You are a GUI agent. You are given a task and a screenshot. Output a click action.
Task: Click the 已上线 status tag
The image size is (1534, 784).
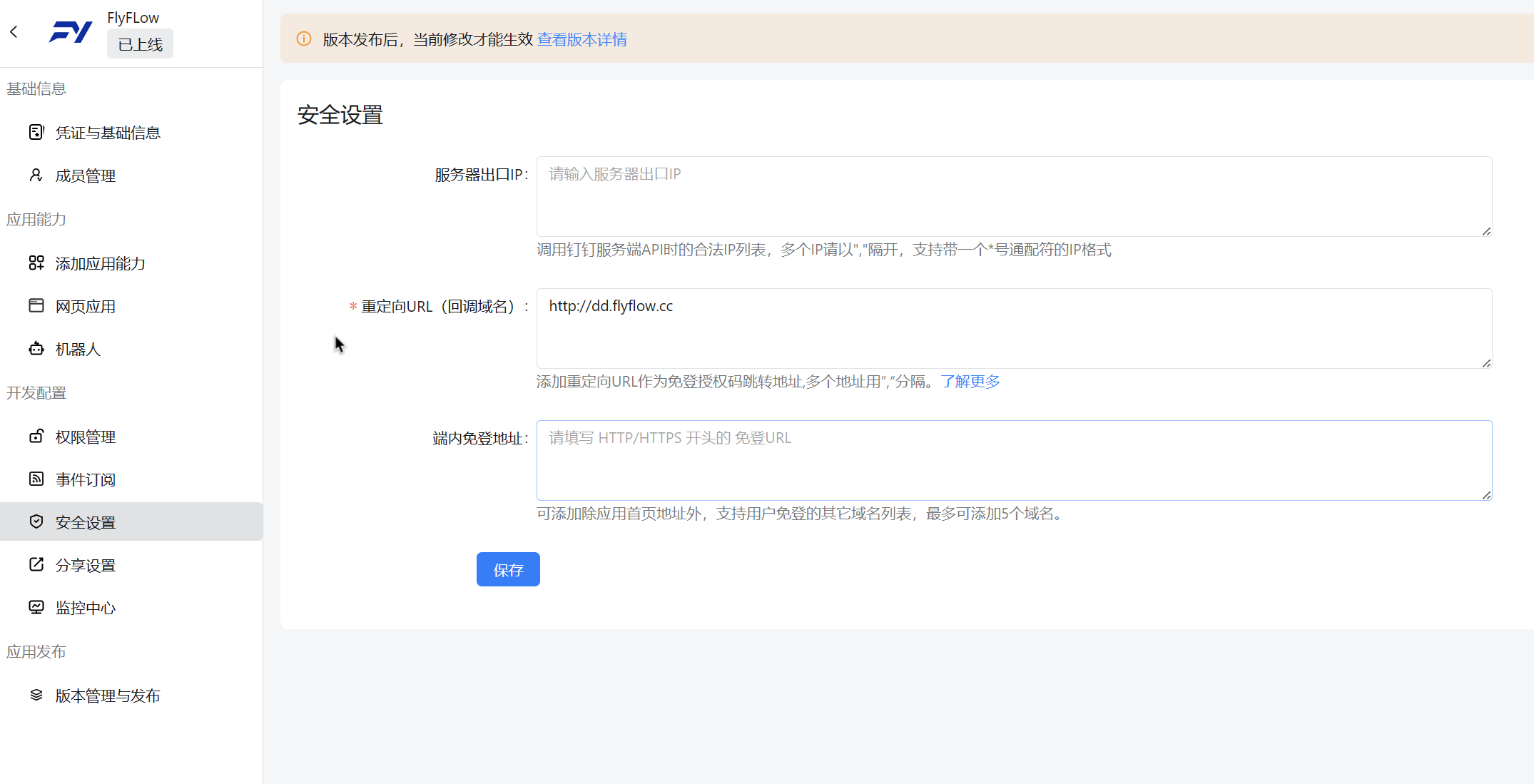click(x=140, y=44)
